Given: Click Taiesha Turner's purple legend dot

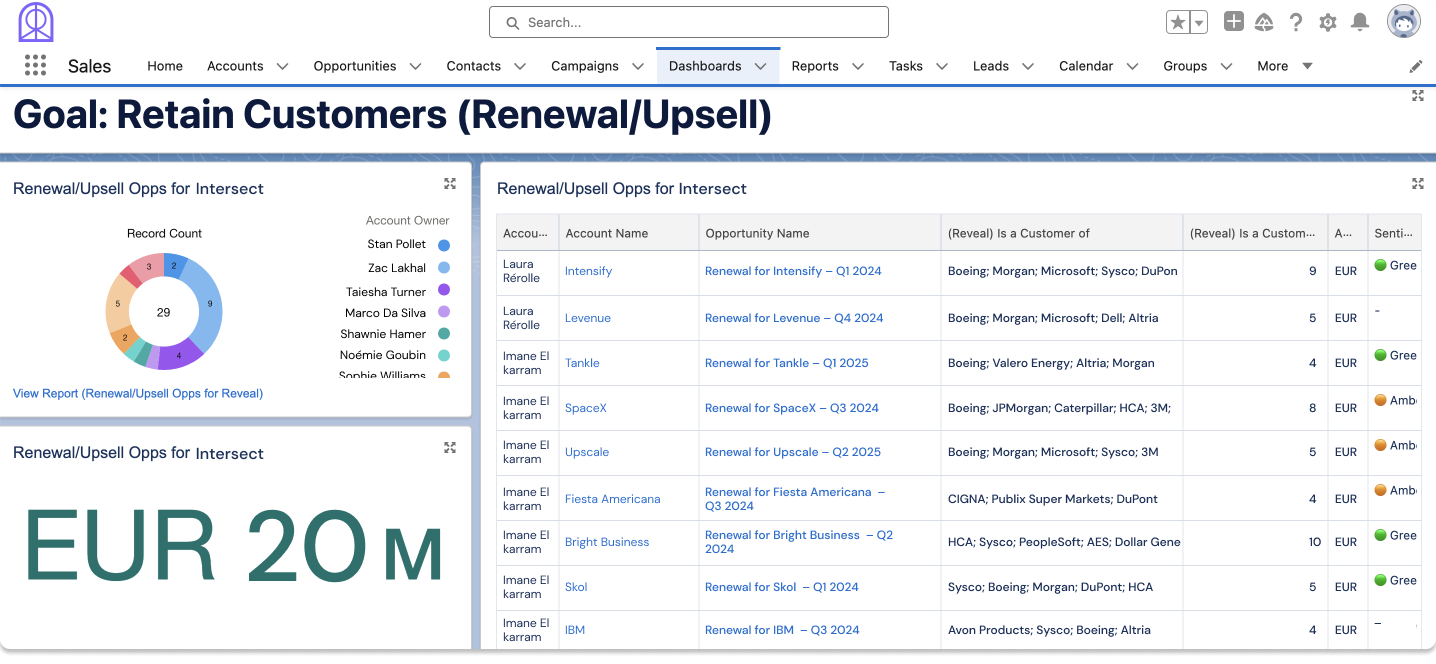Looking at the screenshot, I should [x=444, y=292].
